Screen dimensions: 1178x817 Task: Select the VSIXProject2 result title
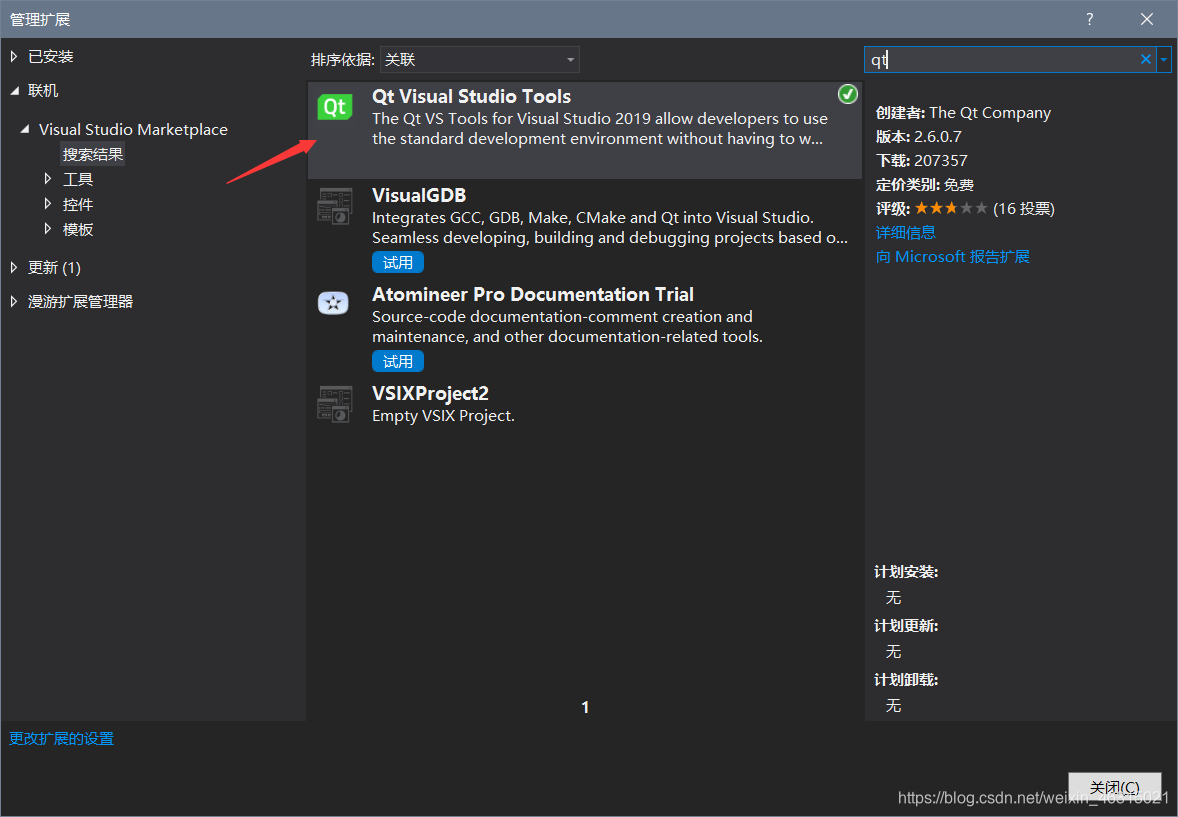[430, 393]
